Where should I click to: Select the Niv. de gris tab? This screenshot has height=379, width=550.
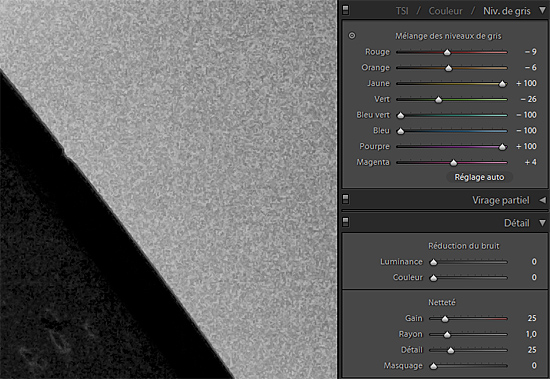click(x=507, y=11)
